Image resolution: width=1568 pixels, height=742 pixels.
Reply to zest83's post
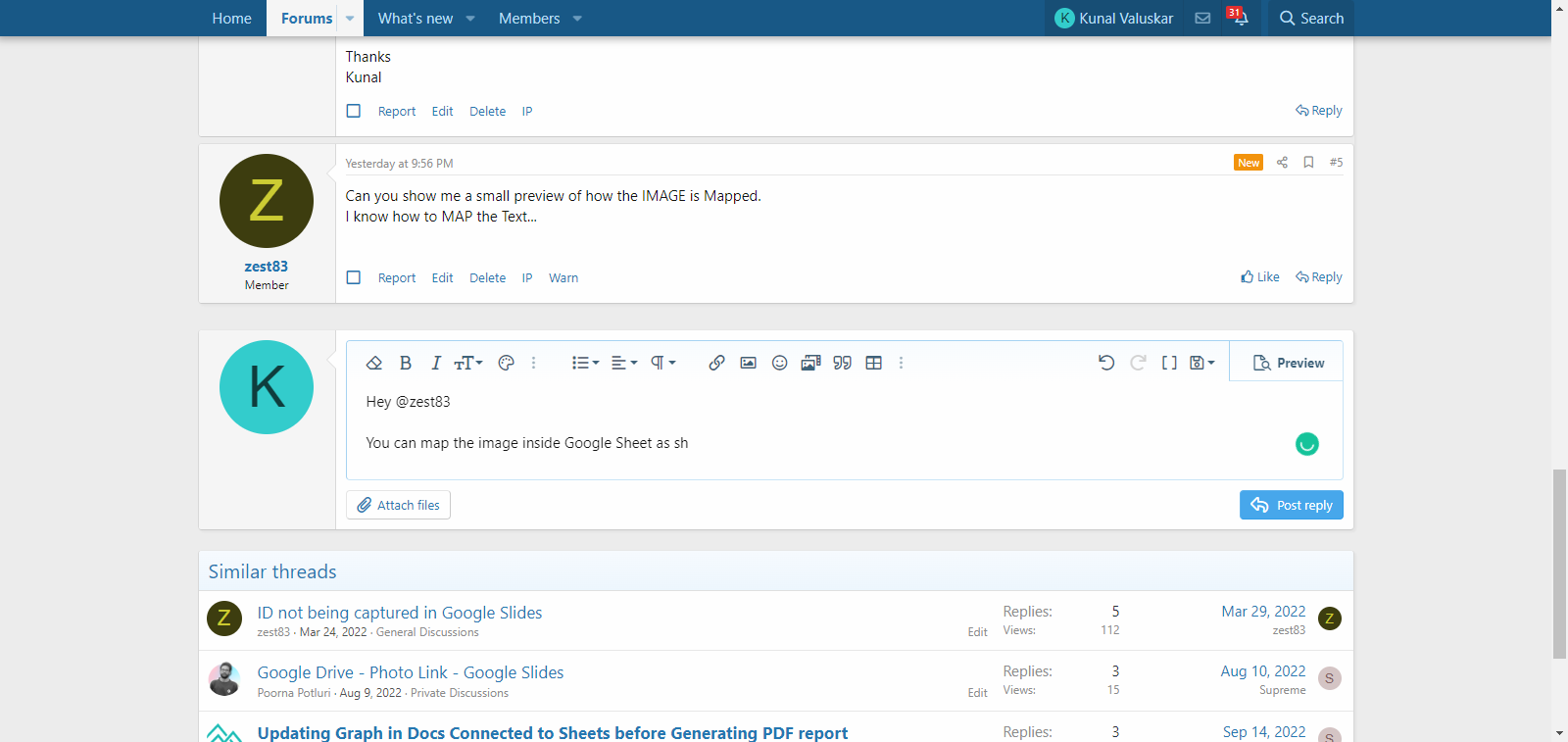coord(1319,277)
